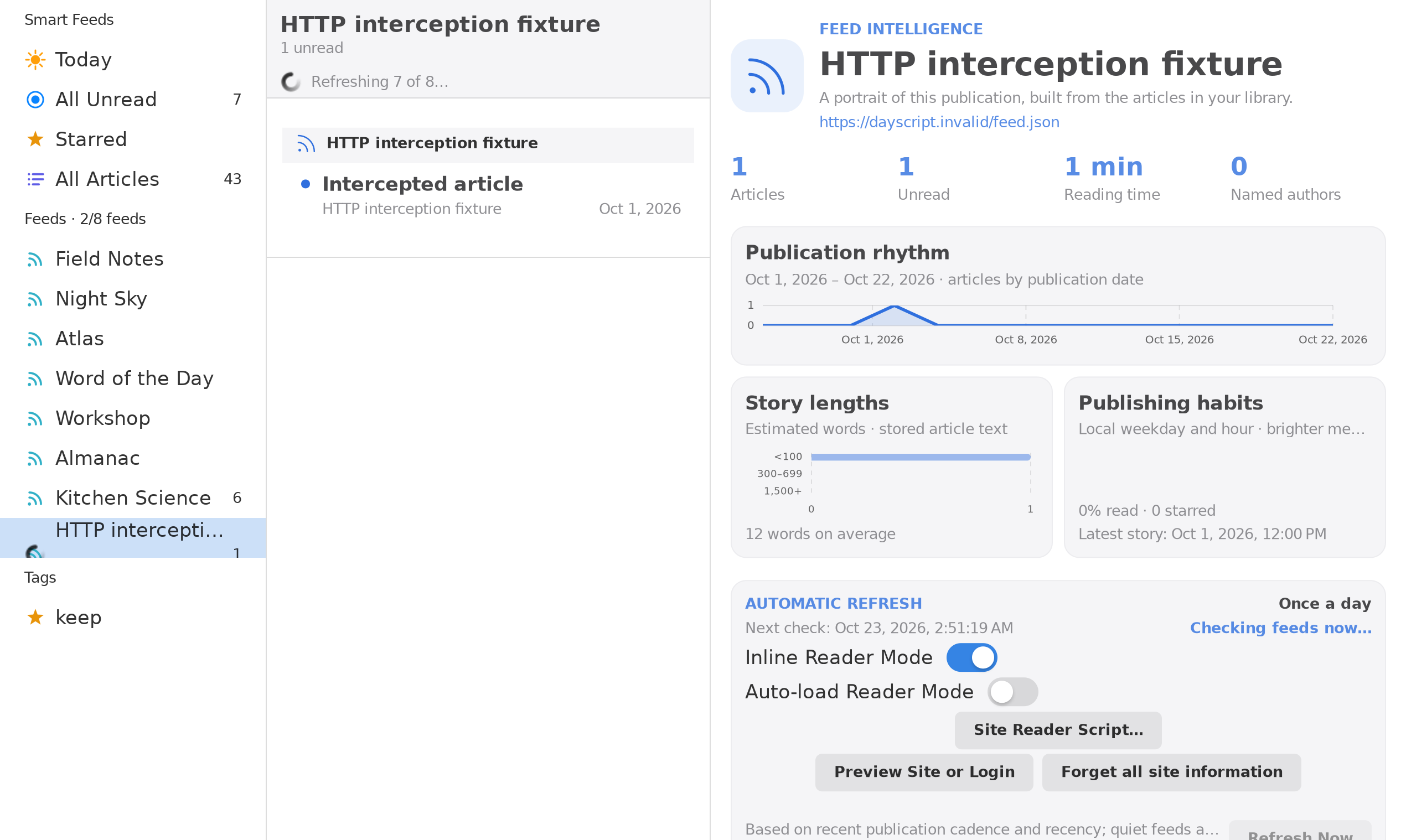Screen dimensions: 1406x840
Task: Select the All Unread smart feed
Action: coord(133,100)
